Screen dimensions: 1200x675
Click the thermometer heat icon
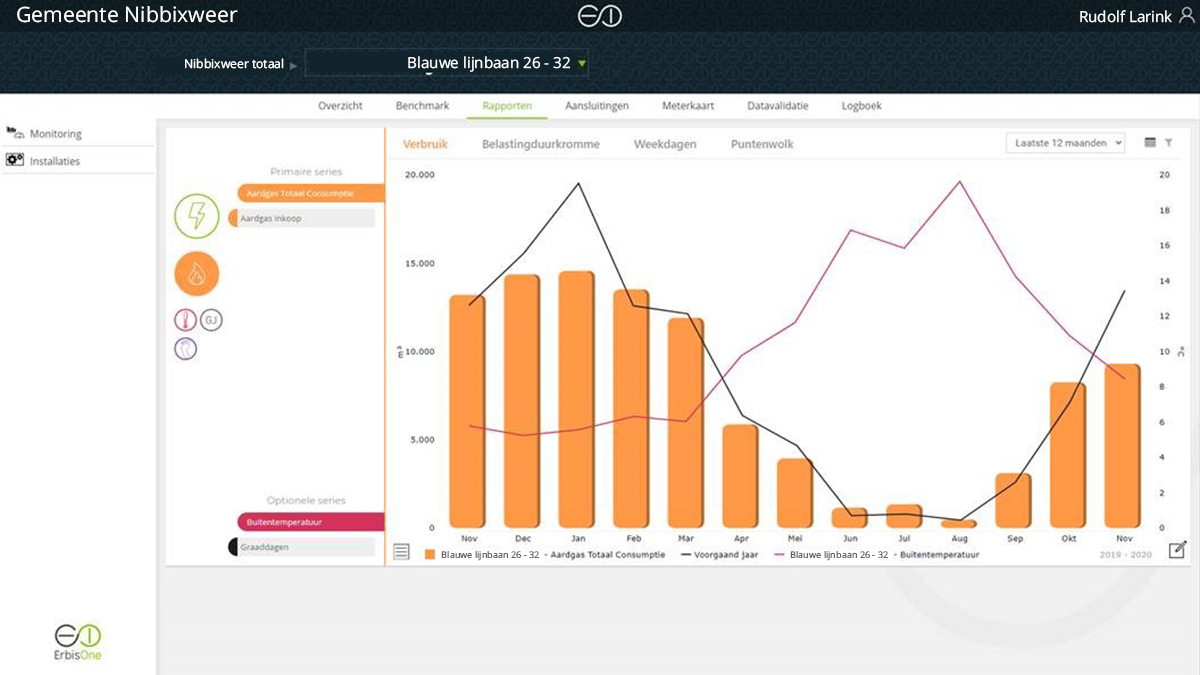pyautogui.click(x=186, y=320)
